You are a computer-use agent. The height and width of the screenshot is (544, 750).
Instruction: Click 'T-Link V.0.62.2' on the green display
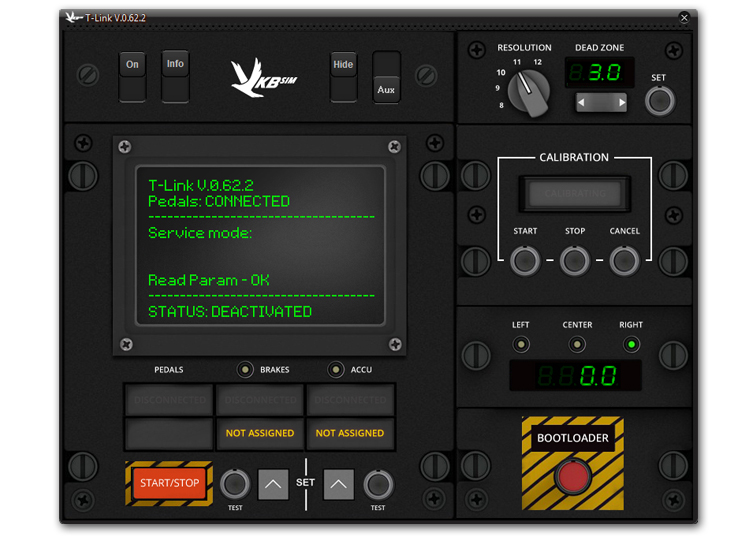click(x=201, y=185)
